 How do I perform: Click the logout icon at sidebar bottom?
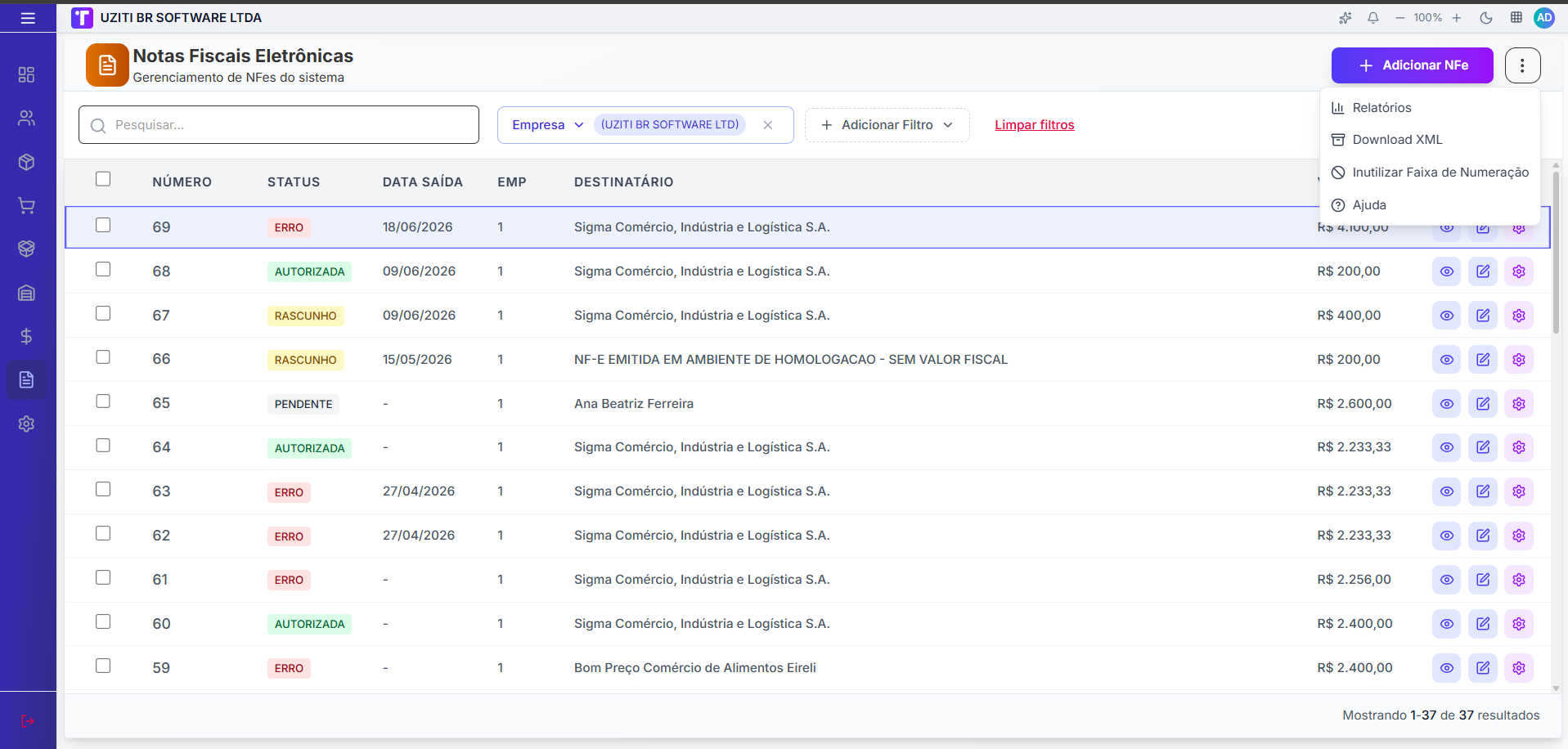click(28, 721)
